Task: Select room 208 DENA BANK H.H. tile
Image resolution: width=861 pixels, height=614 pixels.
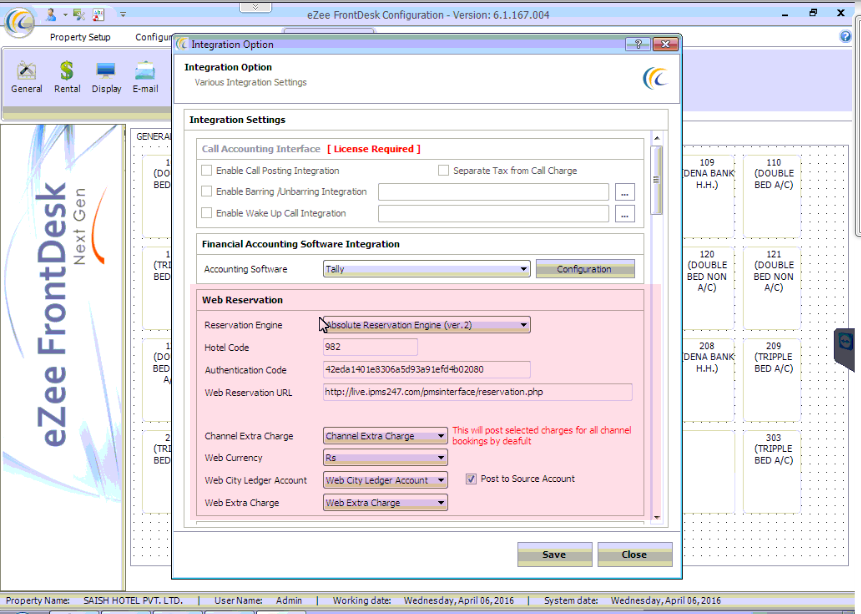Action: 707,379
